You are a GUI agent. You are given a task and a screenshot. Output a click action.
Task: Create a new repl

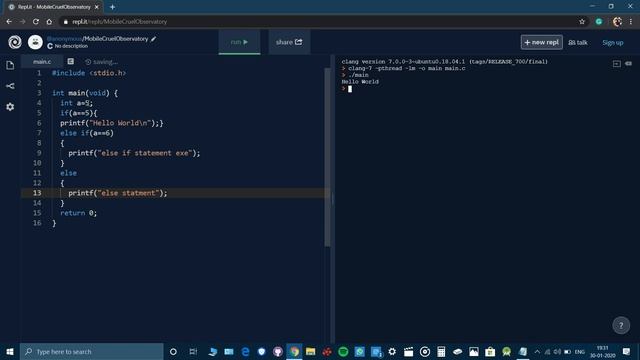click(542, 42)
